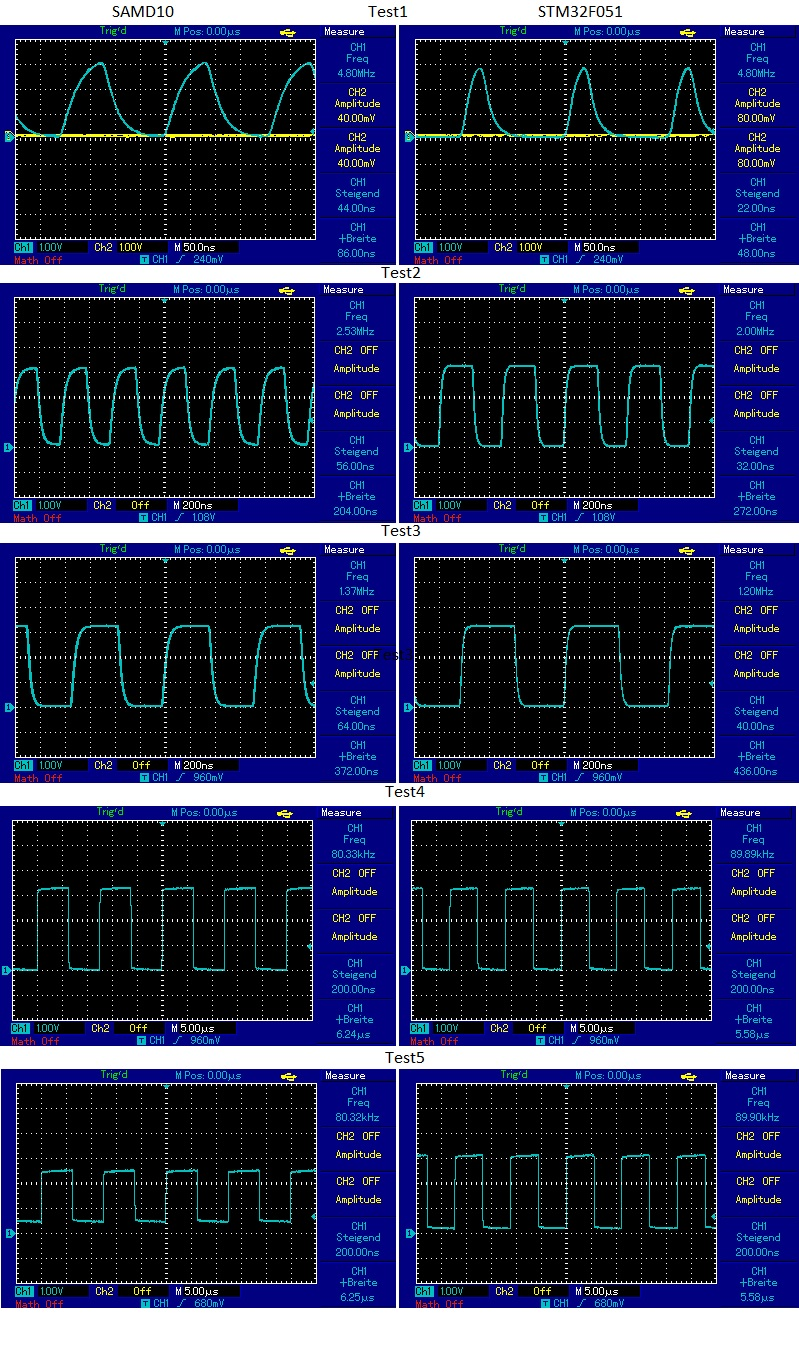Click the Measure header in SAMD10 Test1 scope
799x1348 pixels.
coord(344,32)
